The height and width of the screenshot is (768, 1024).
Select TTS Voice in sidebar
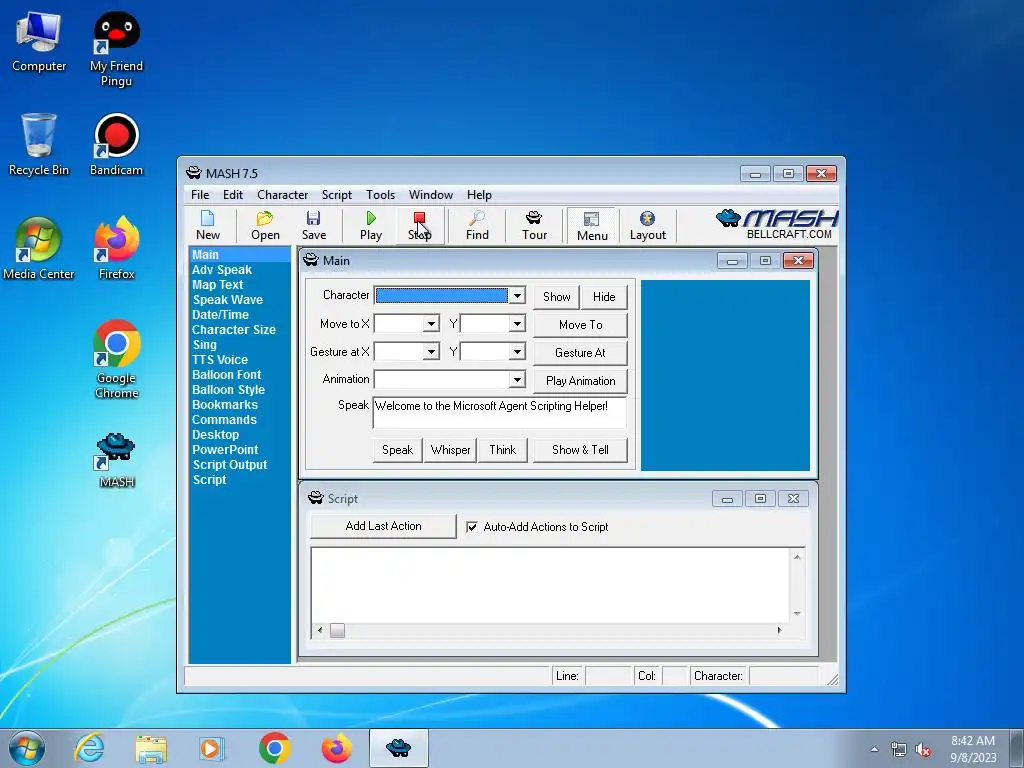click(x=219, y=360)
